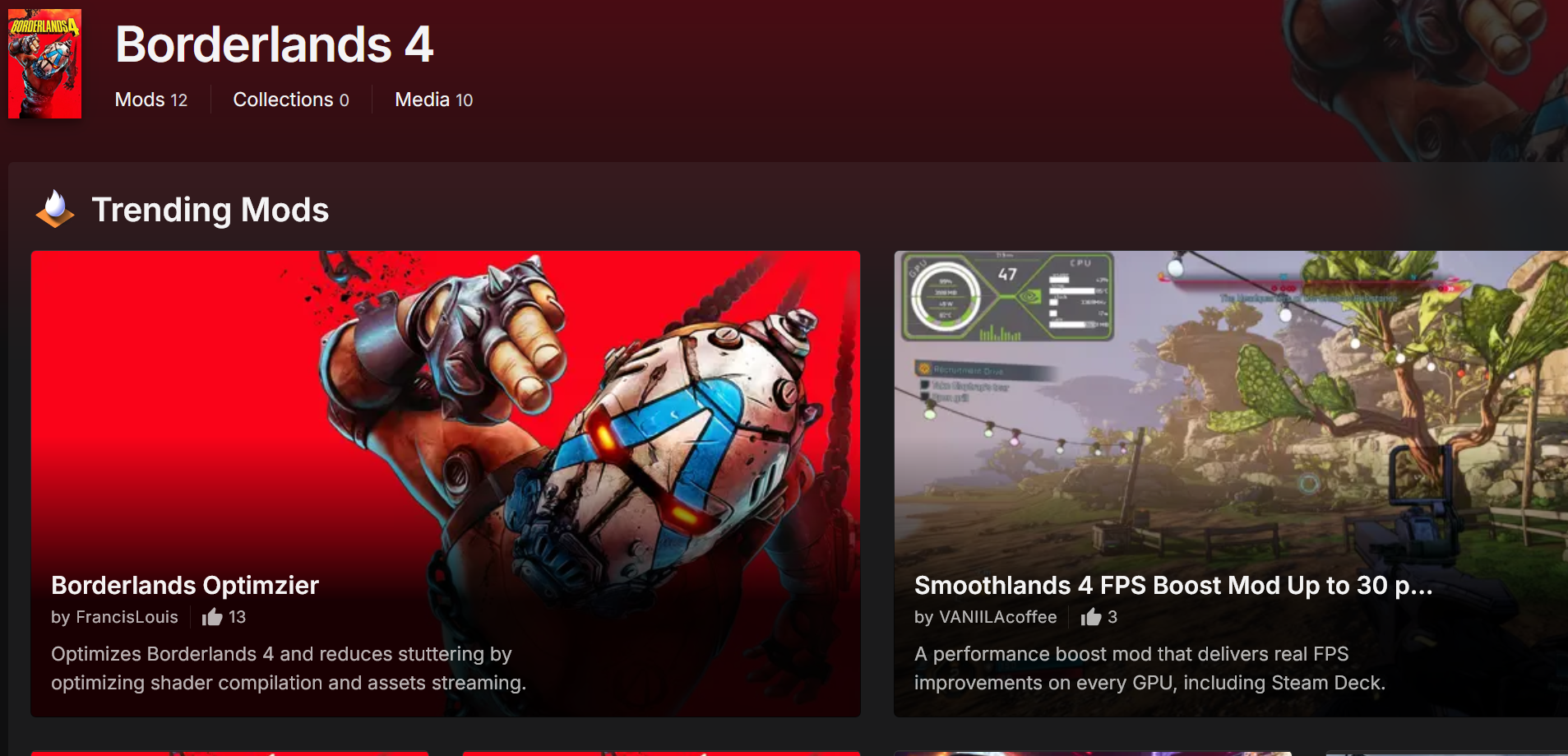Click thumbs-up icon on Borderlands Optimzier
This screenshot has height=756, width=1568.
[212, 617]
